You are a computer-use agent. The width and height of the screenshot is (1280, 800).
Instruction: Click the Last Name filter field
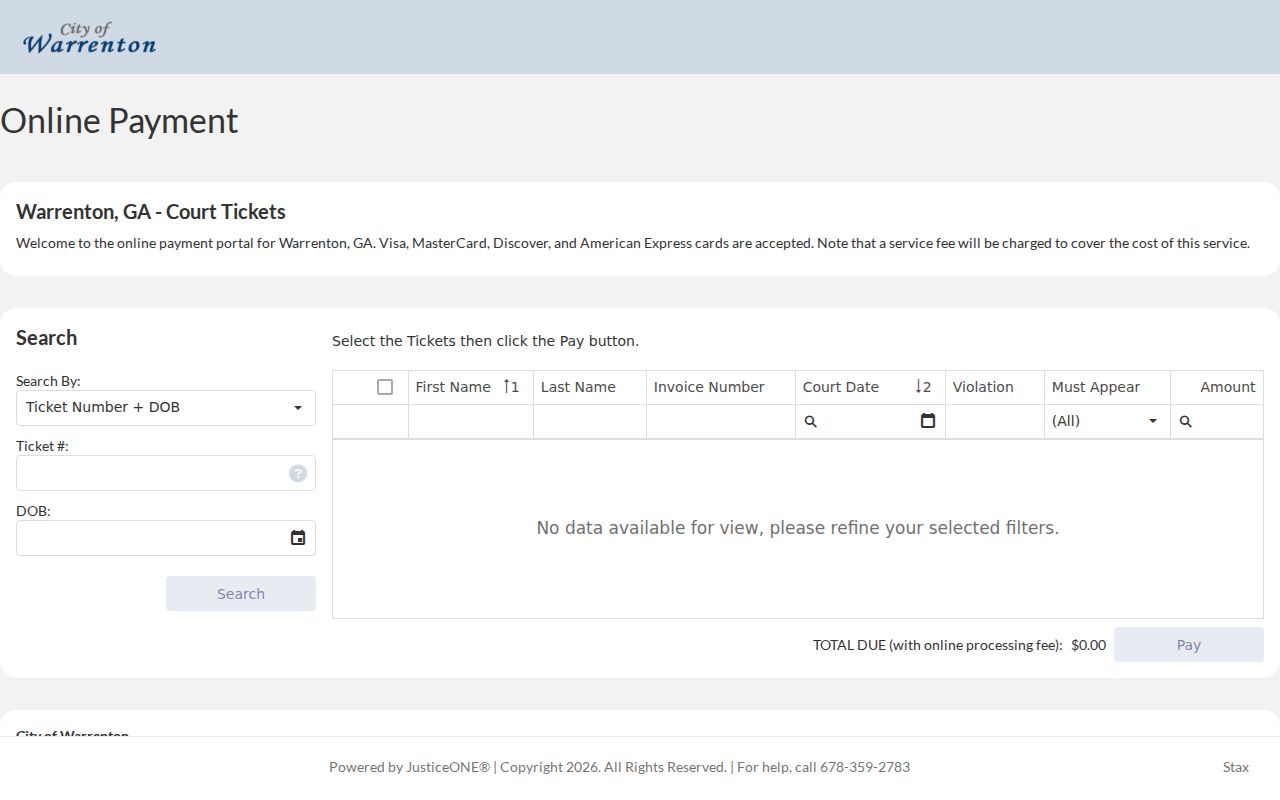click(590, 421)
